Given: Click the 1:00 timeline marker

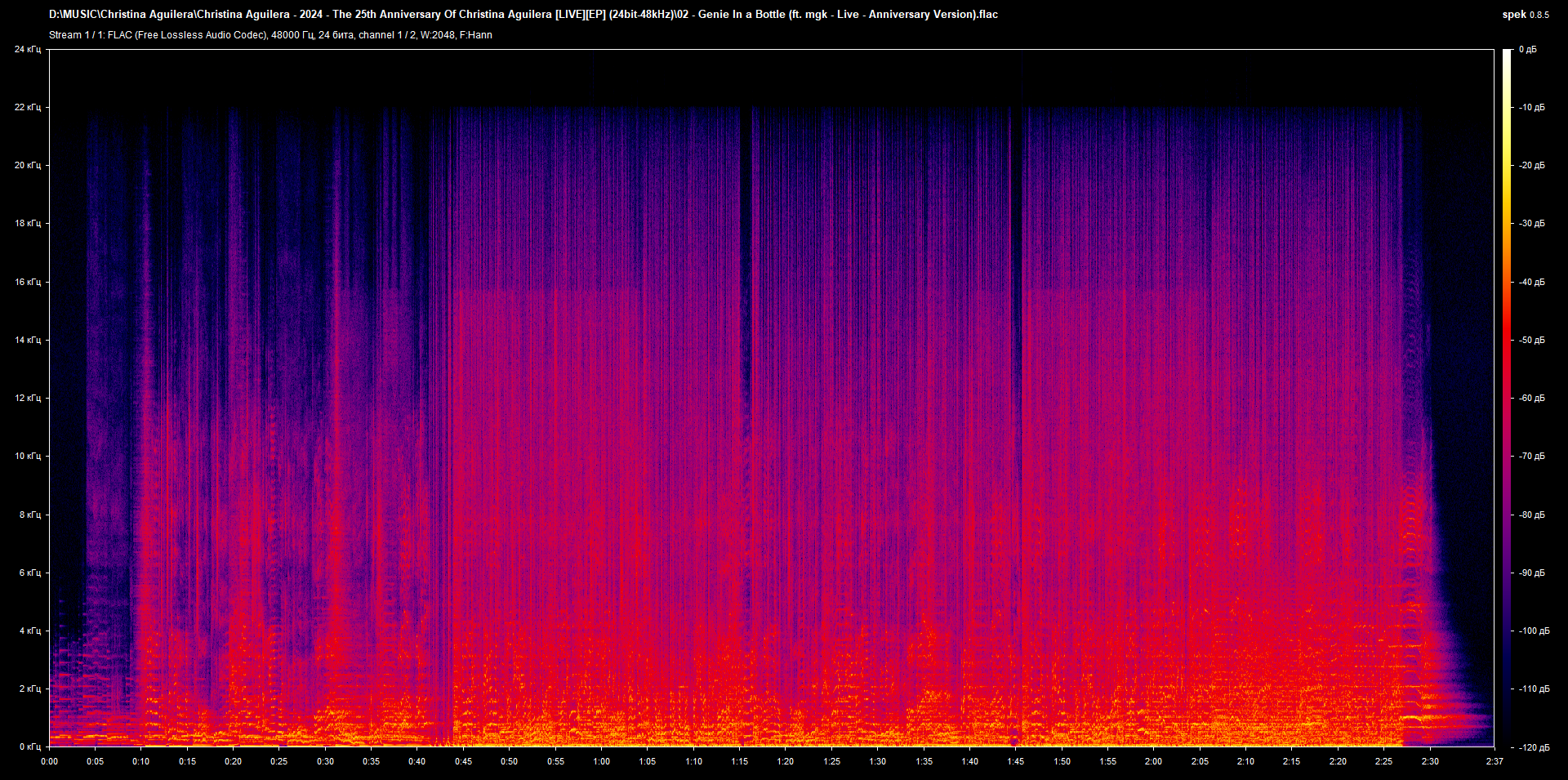Looking at the screenshot, I should point(601,761).
